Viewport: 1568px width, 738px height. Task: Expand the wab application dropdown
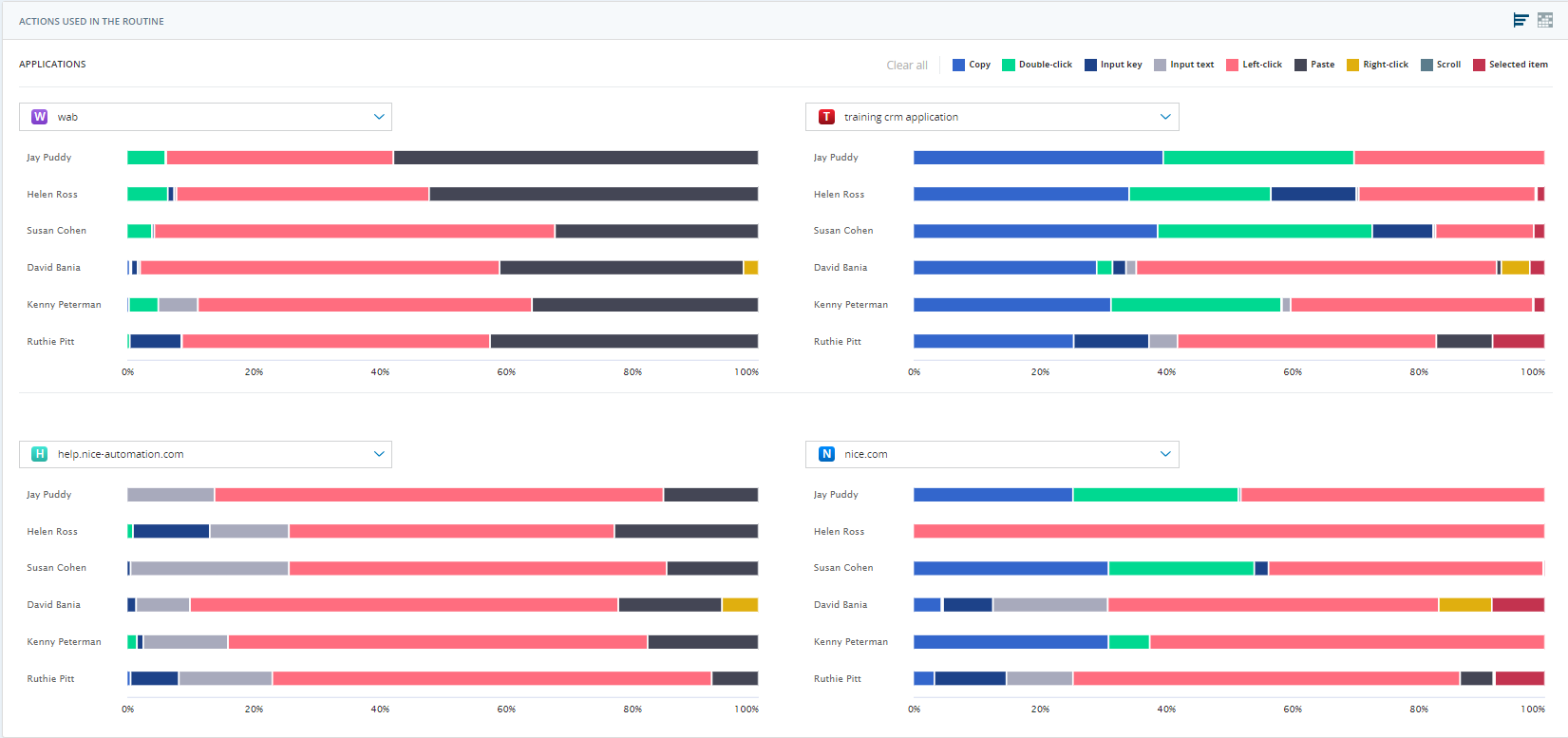(379, 117)
